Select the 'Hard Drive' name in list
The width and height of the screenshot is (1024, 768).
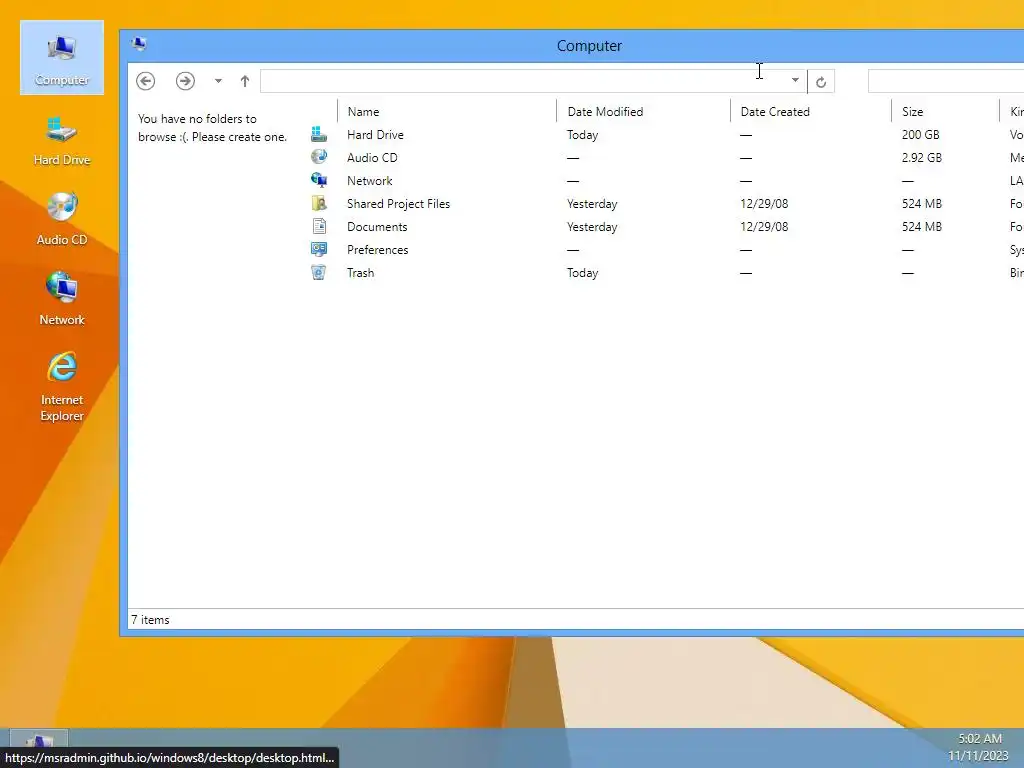click(x=375, y=135)
